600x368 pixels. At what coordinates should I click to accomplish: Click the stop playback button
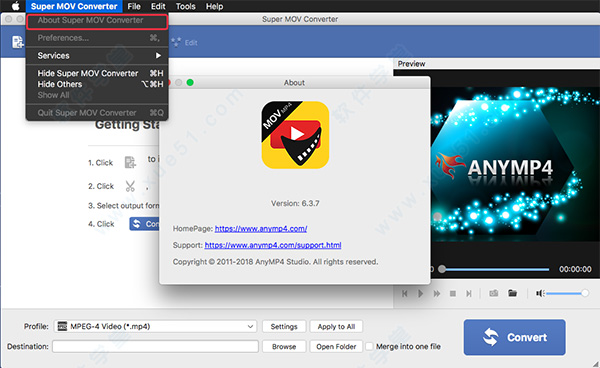click(453, 293)
